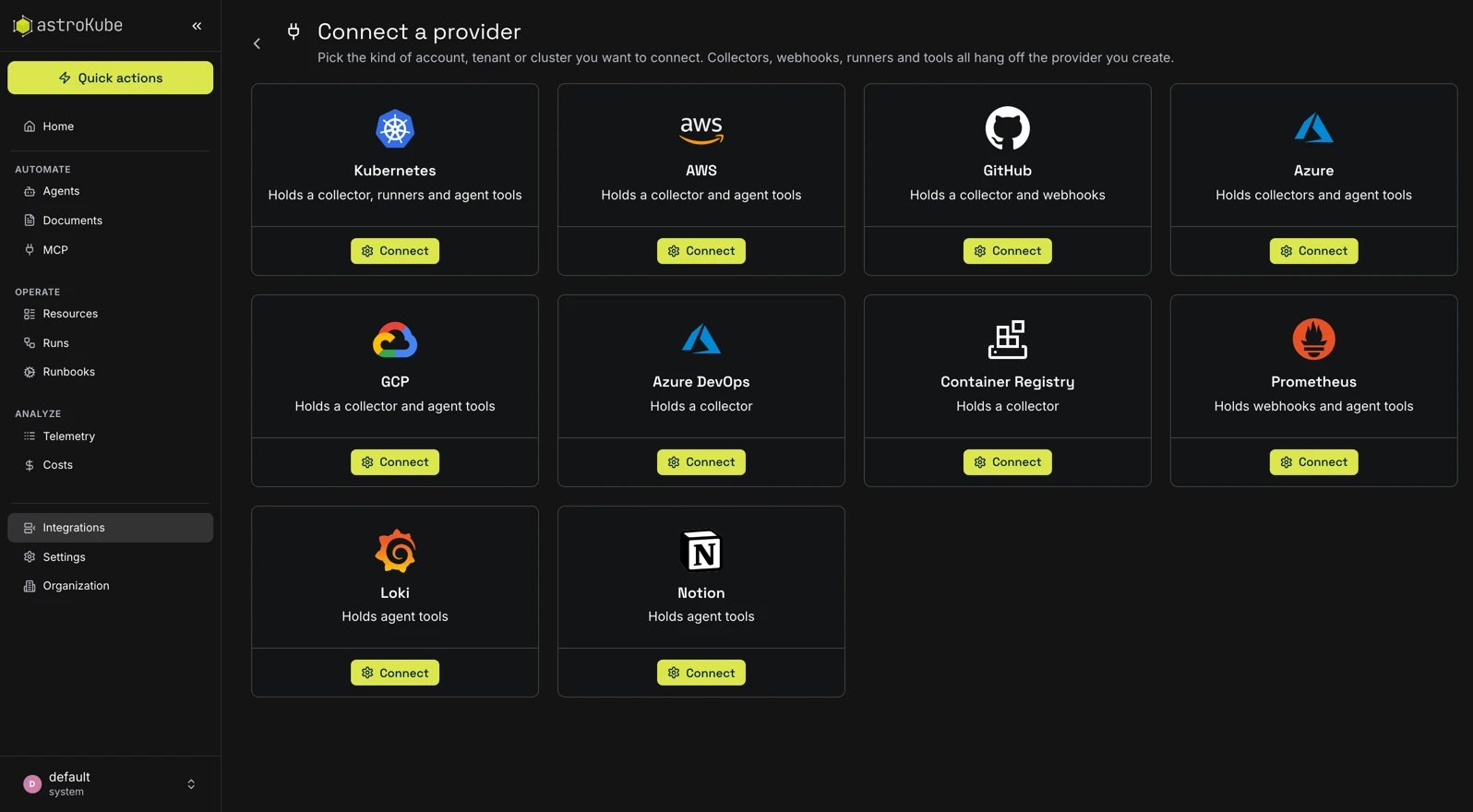Image resolution: width=1473 pixels, height=812 pixels.
Task: Open Runbooks page
Action: (110, 372)
